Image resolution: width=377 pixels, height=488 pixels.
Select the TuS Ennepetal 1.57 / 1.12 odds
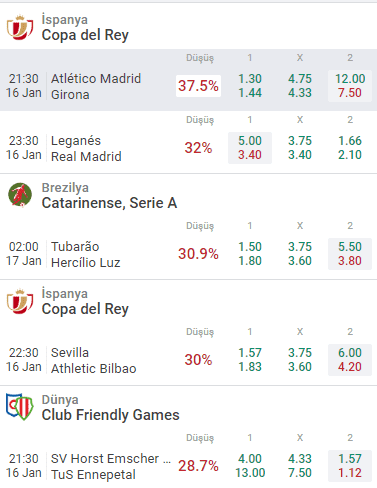[x=350, y=466]
